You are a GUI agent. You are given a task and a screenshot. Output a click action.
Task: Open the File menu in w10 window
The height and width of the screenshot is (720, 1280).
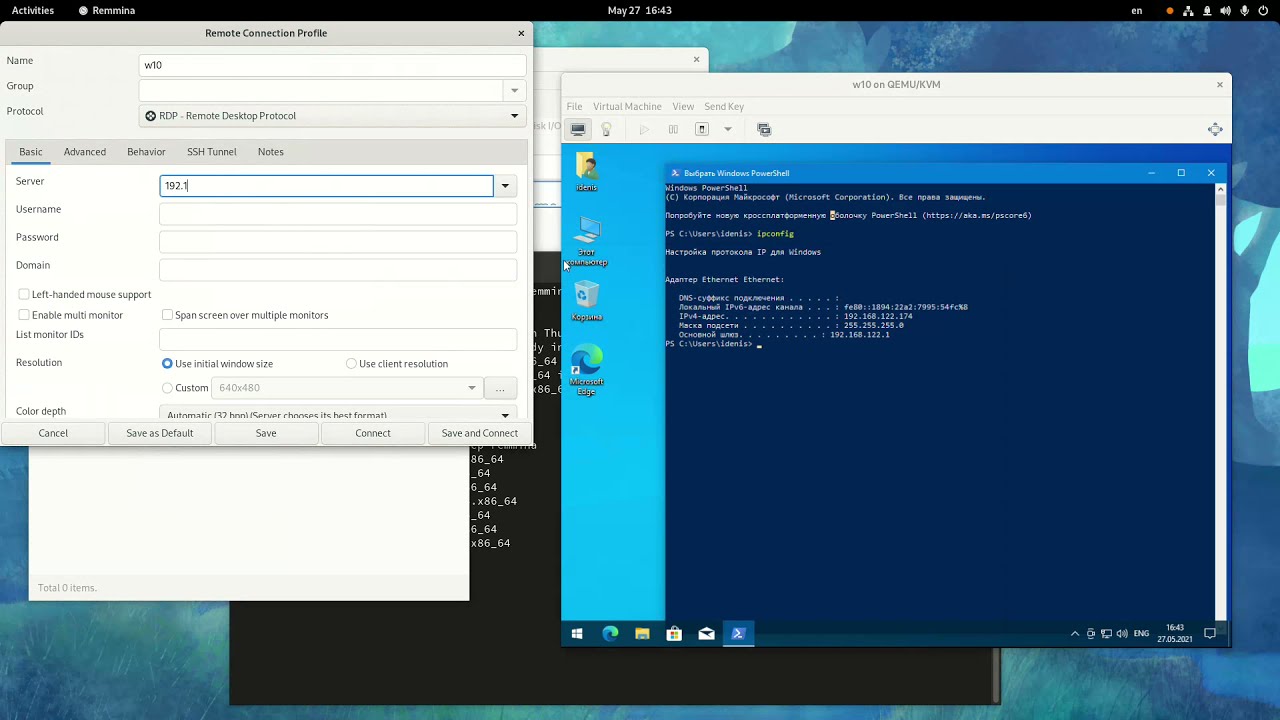[x=574, y=106]
